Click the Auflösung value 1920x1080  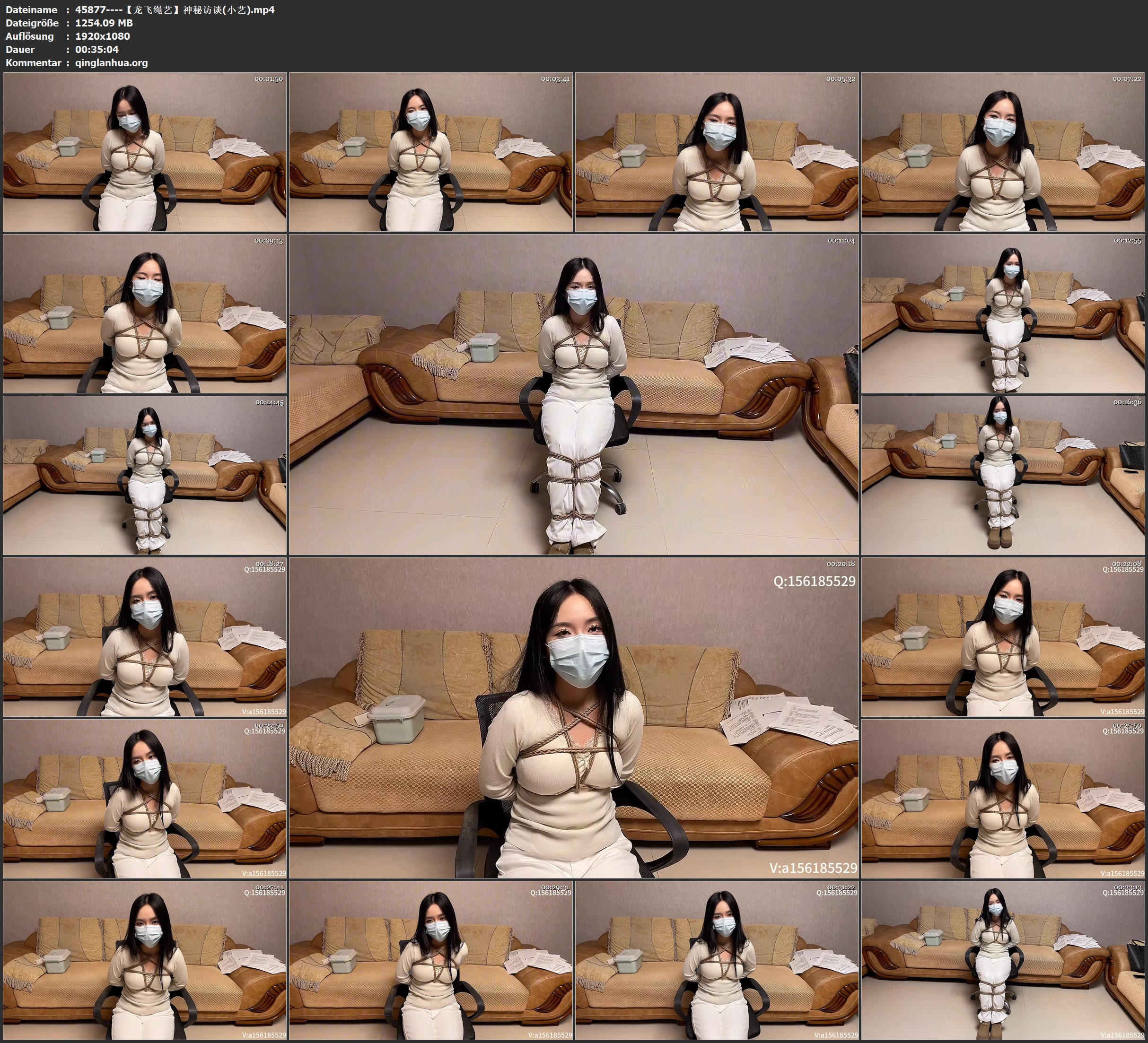point(103,36)
